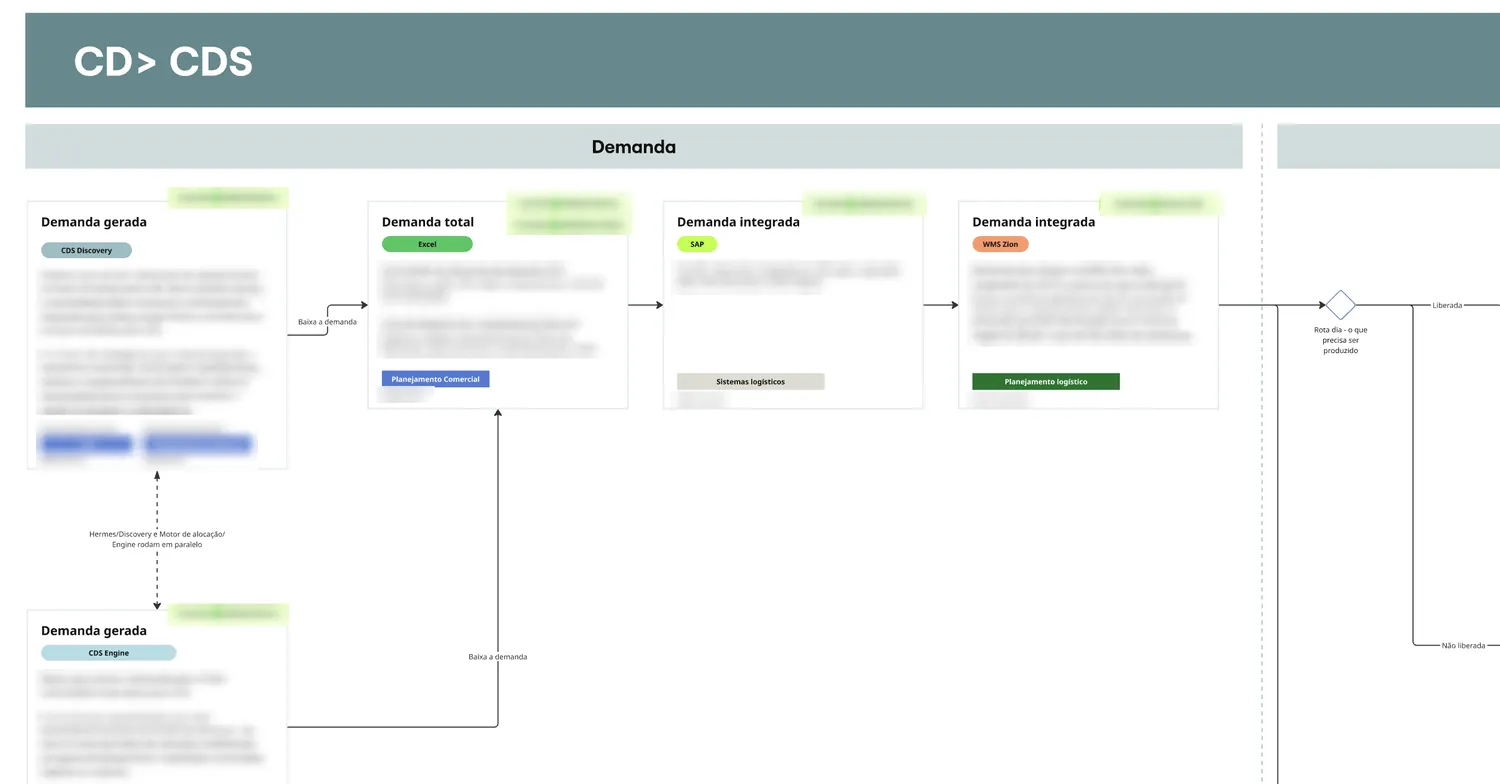This screenshot has height=784, width=1500.
Task: Click "Baixa a demanda" label beside CDS Discovery card
Action: 327,322
